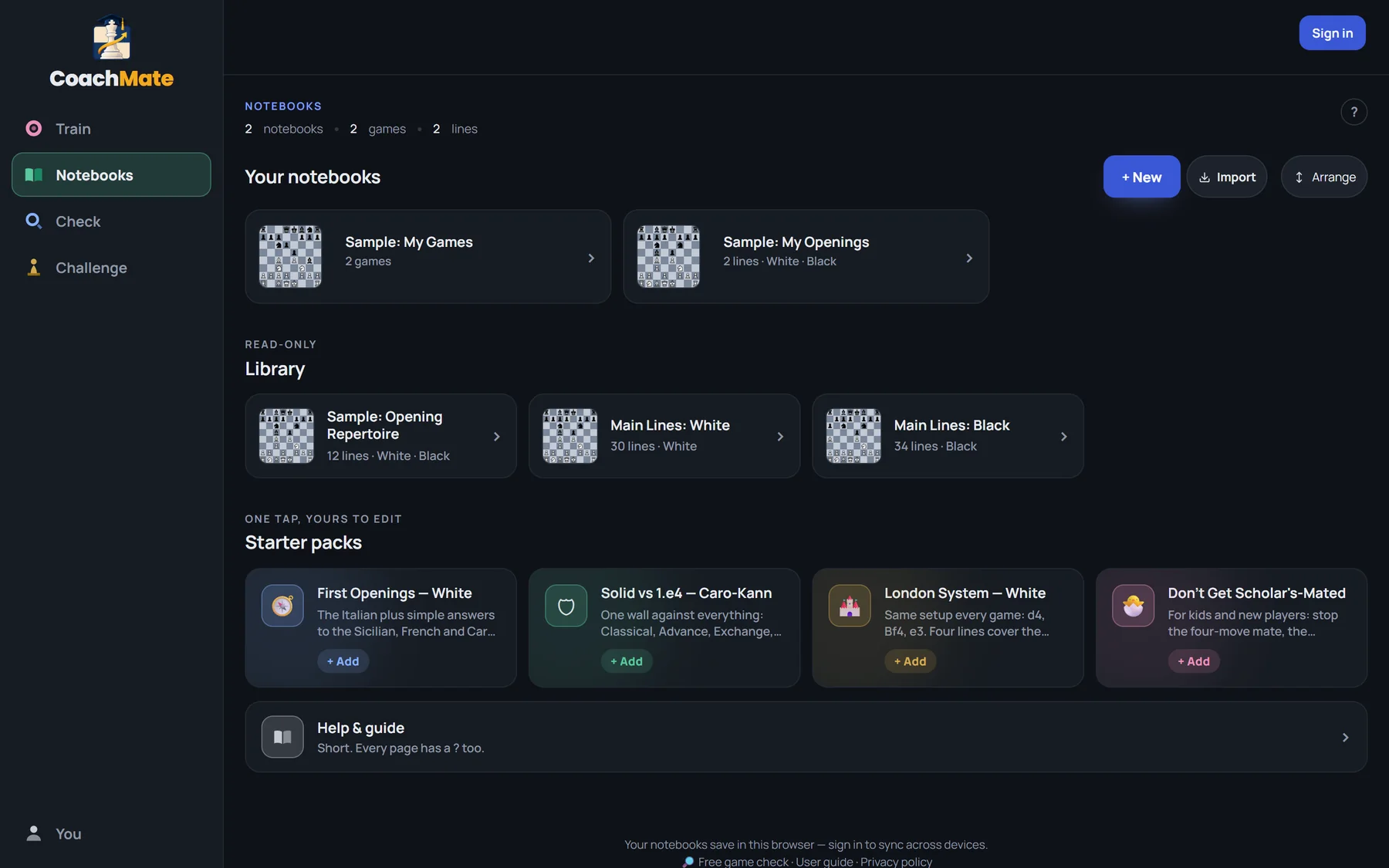
Task: Open Train from the sidebar target icon
Action: 34,128
